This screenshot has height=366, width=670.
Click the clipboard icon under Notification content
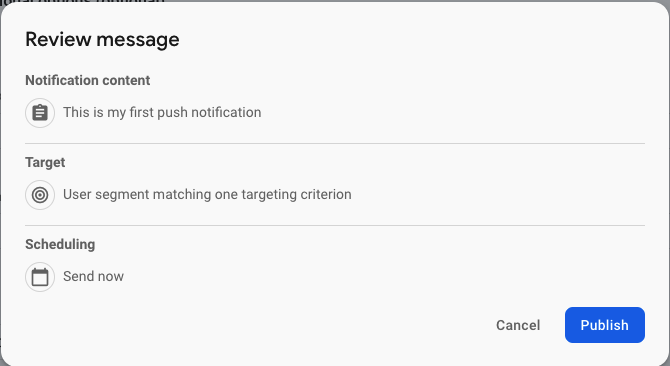[x=40, y=113]
